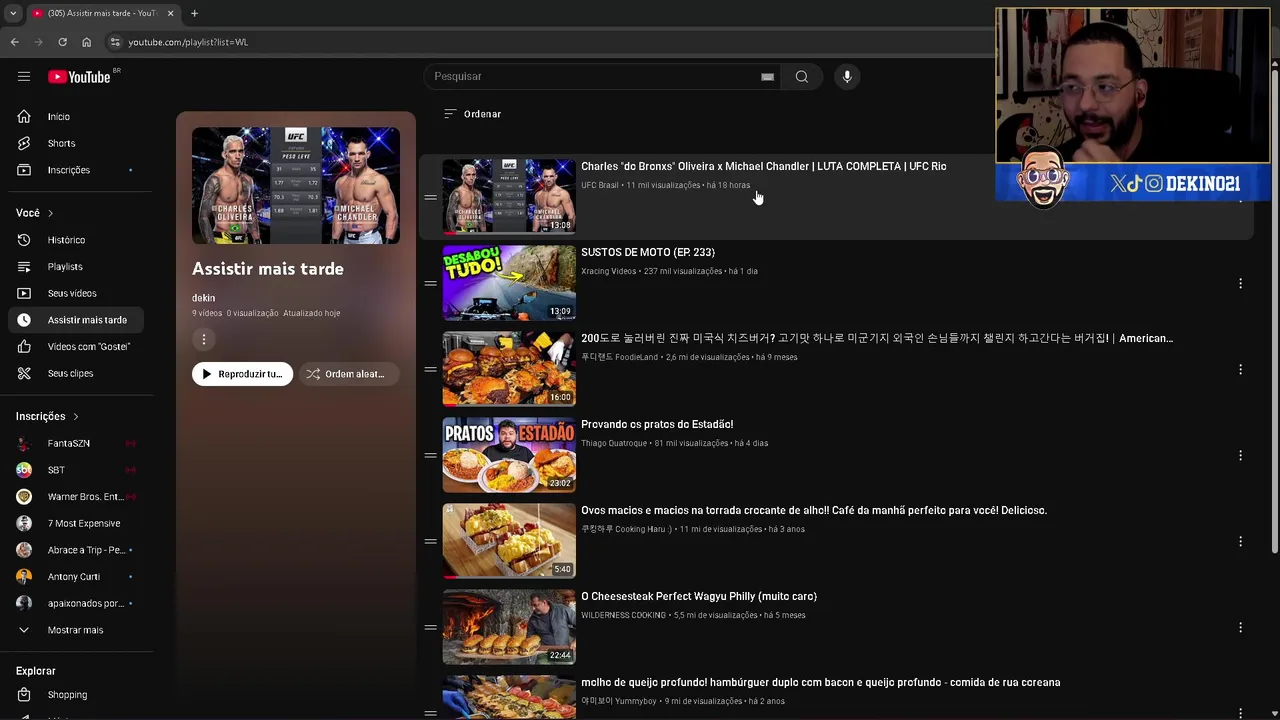Open Vídeos com "Gostei" list
Screen dimensions: 1280x720
(x=77, y=347)
